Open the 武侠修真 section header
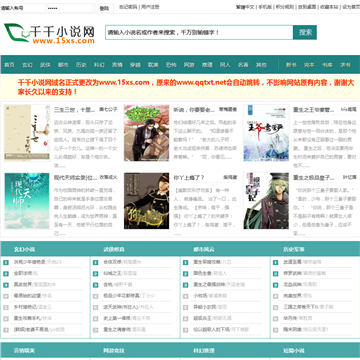 tap(114, 249)
